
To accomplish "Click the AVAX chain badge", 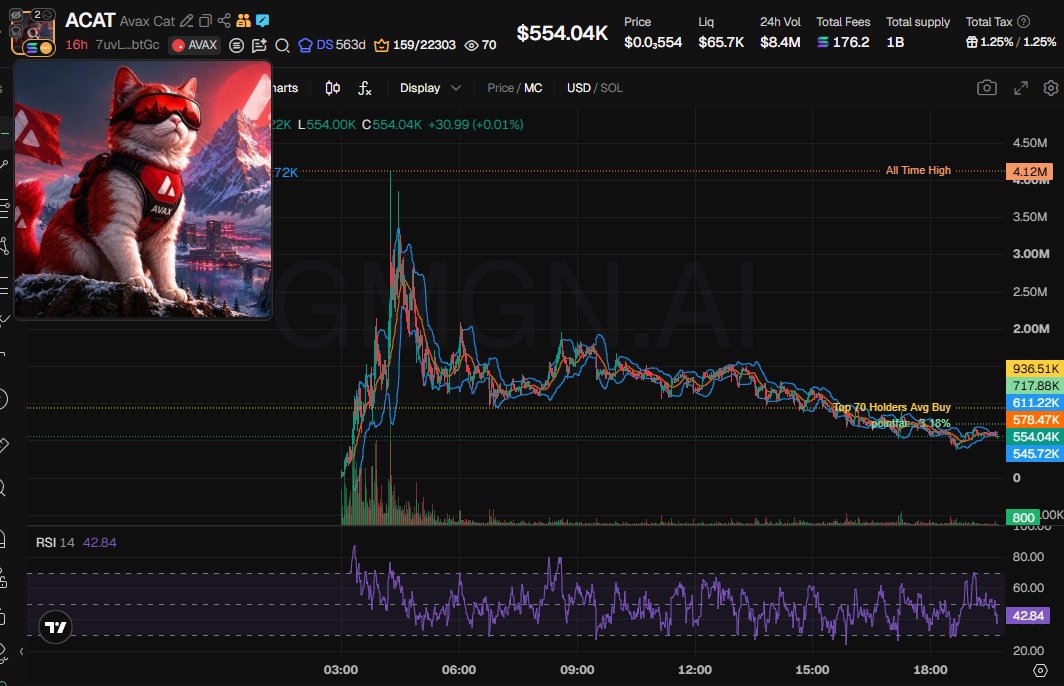I will click(195, 45).
